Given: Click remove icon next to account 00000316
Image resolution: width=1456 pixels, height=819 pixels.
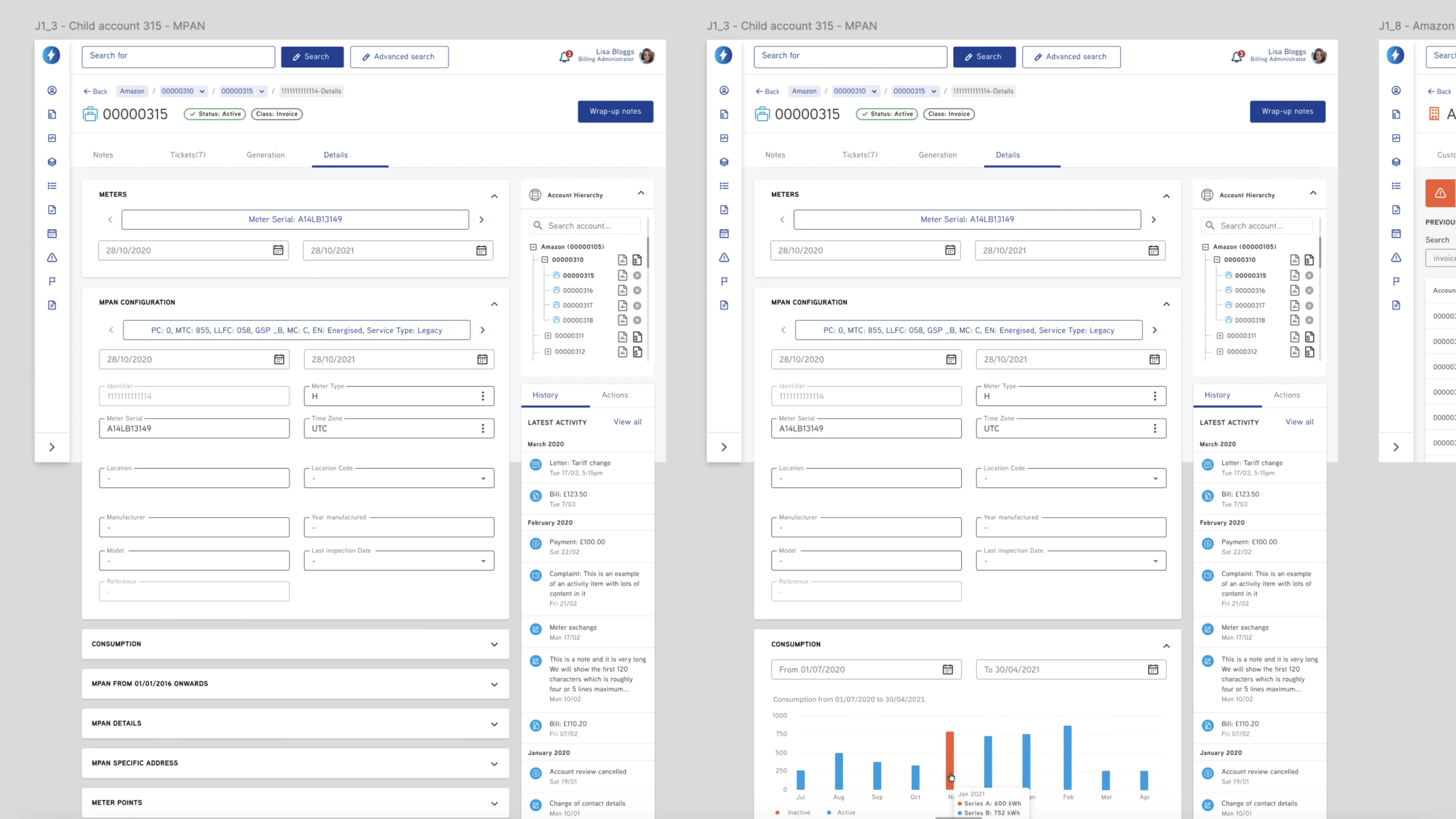Looking at the screenshot, I should click(x=637, y=291).
